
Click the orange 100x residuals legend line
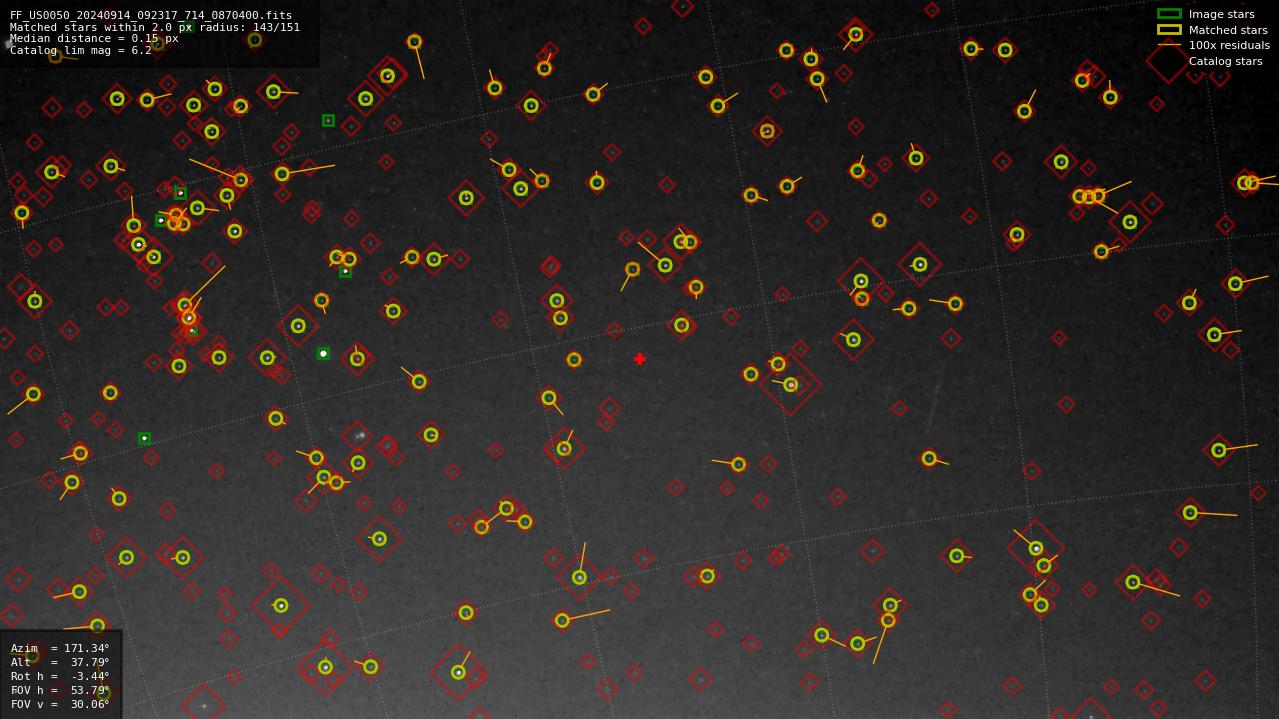click(1169, 45)
